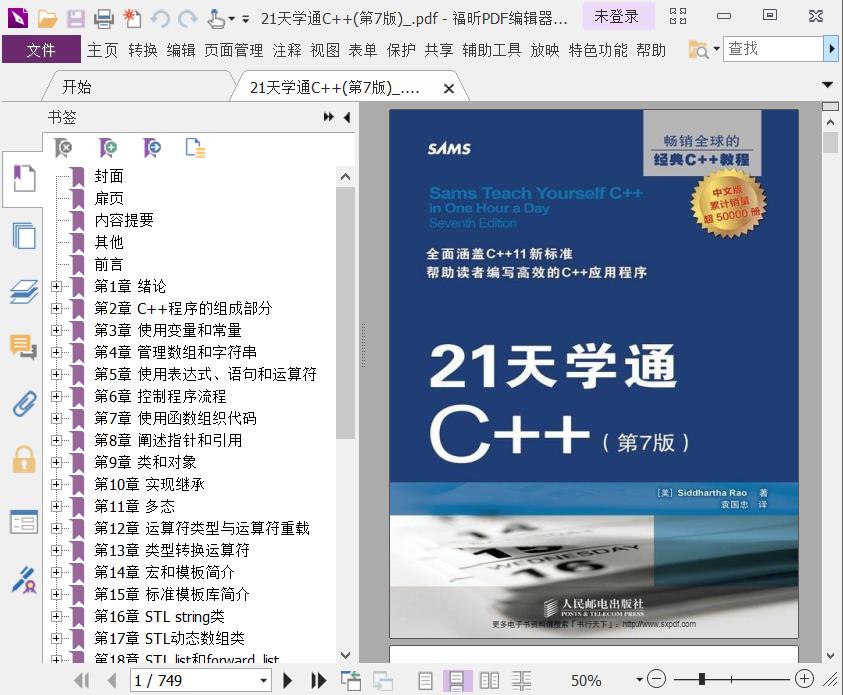Open bookmark options page icon

coord(195,147)
